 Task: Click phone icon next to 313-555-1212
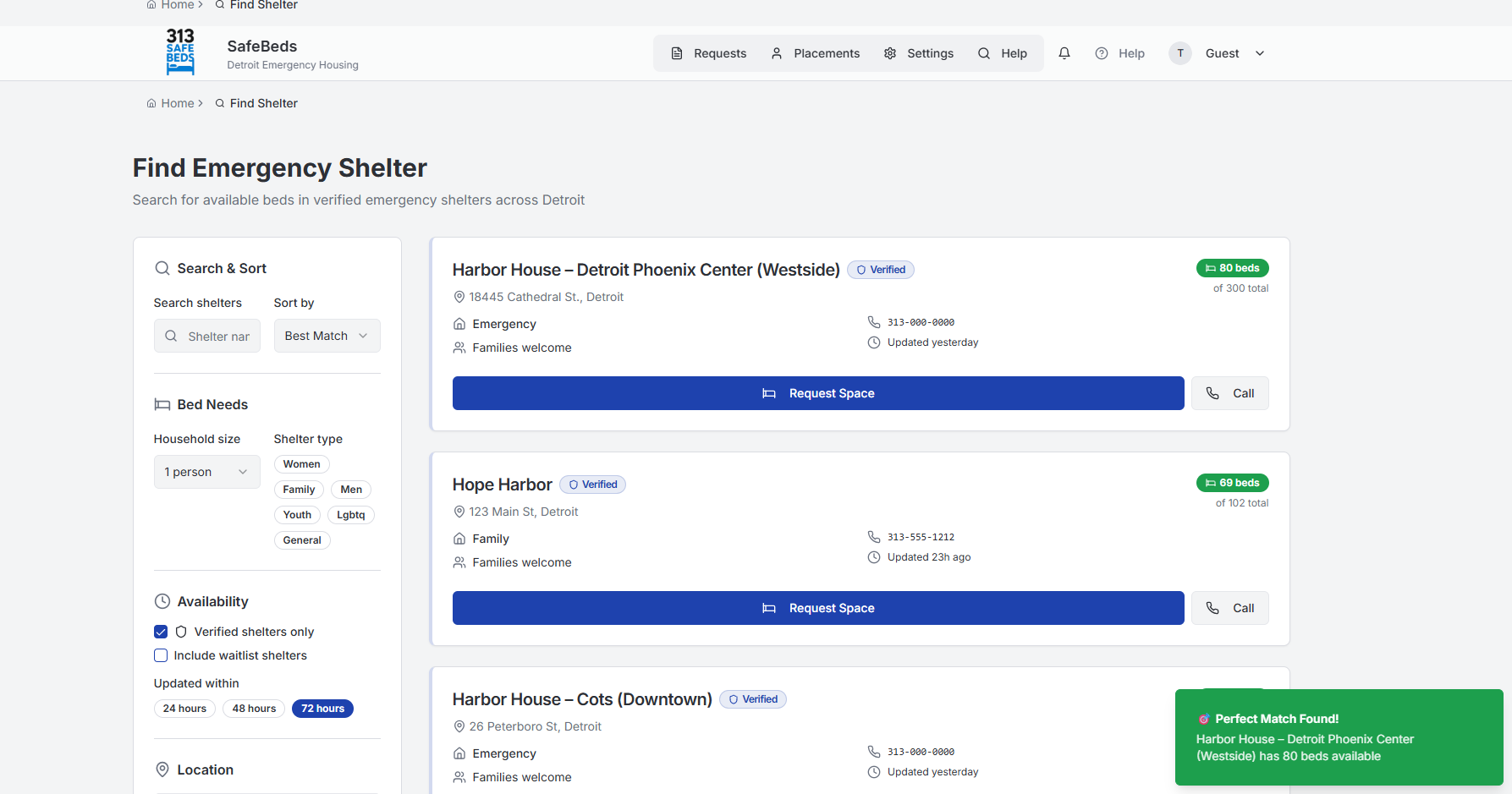coord(874,537)
